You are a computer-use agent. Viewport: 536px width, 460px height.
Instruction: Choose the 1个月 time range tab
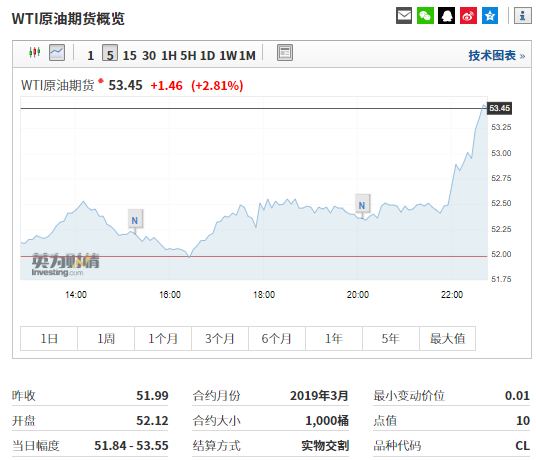(163, 338)
